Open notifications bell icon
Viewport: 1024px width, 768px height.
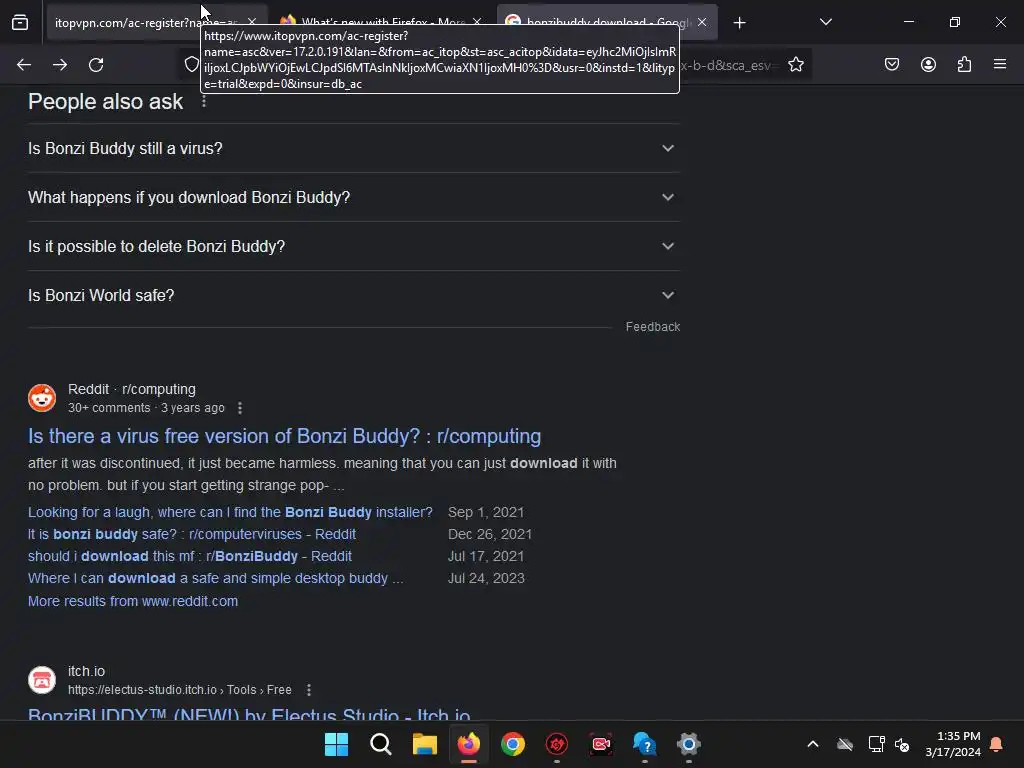coord(997,744)
